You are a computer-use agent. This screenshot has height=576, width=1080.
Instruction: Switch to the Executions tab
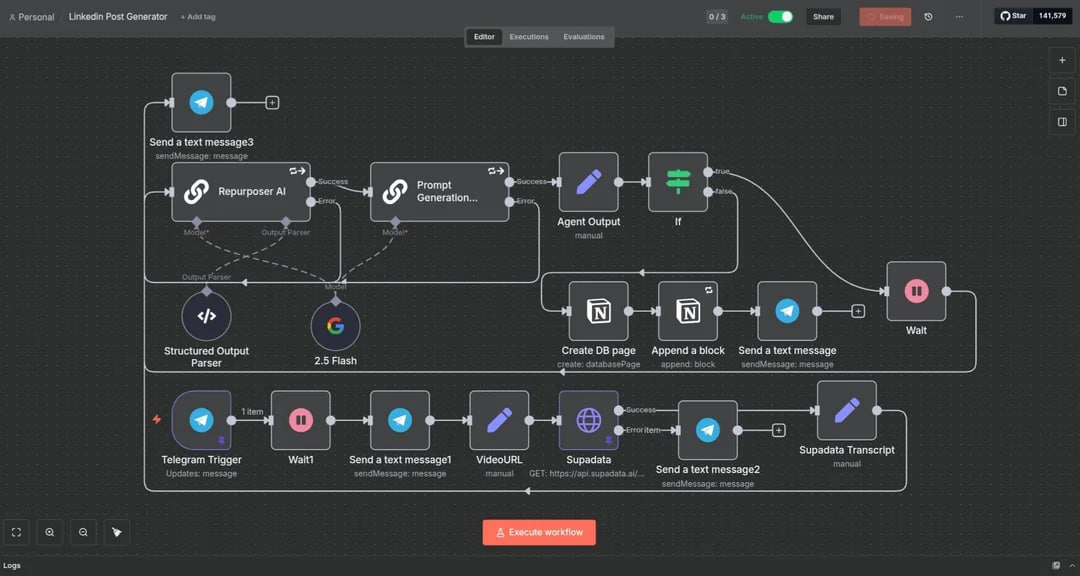529,37
